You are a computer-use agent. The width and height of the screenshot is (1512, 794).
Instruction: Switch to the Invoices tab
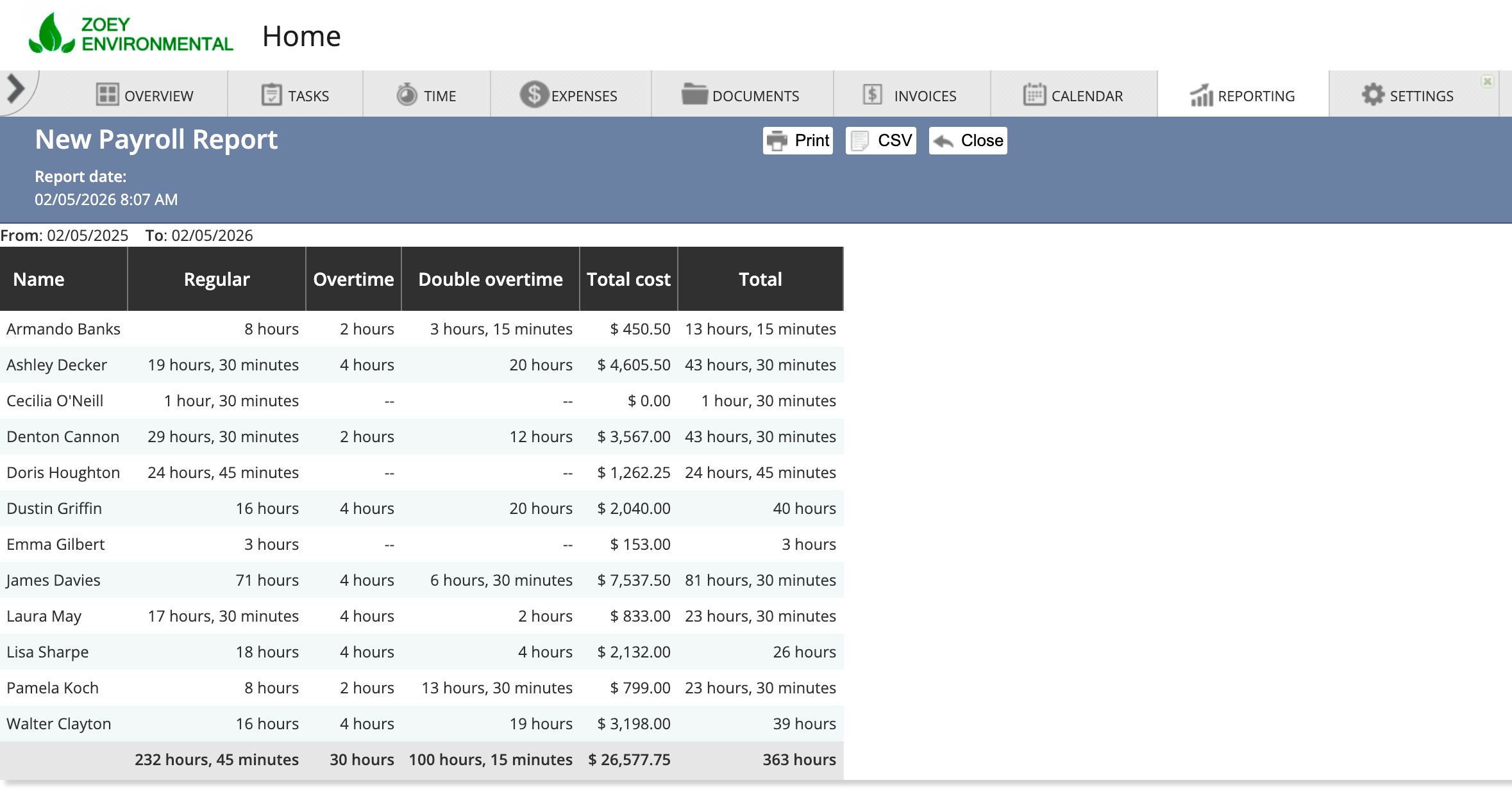pyautogui.click(x=924, y=96)
